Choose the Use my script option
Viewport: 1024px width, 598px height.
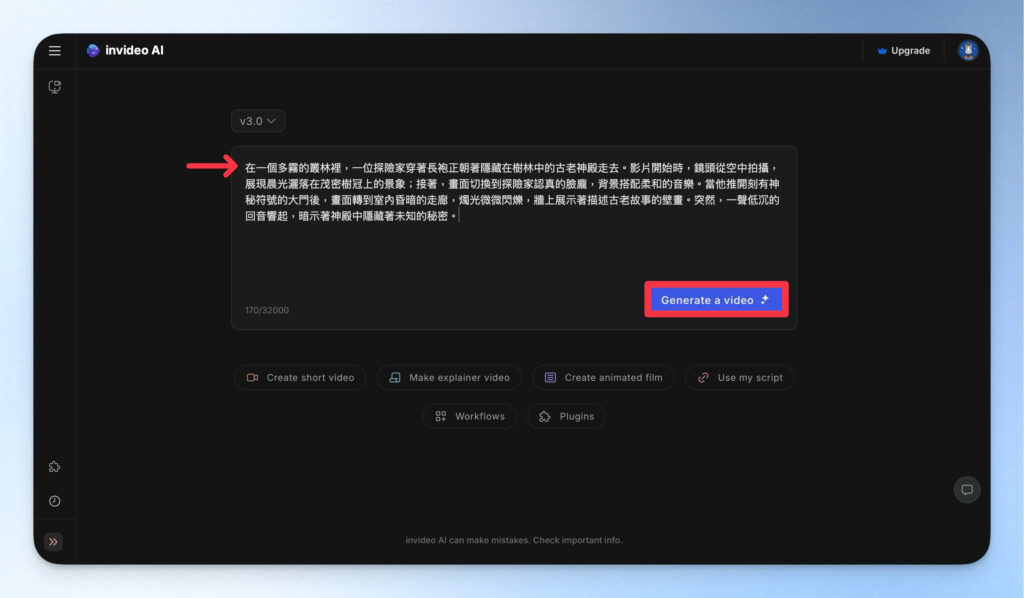click(740, 378)
